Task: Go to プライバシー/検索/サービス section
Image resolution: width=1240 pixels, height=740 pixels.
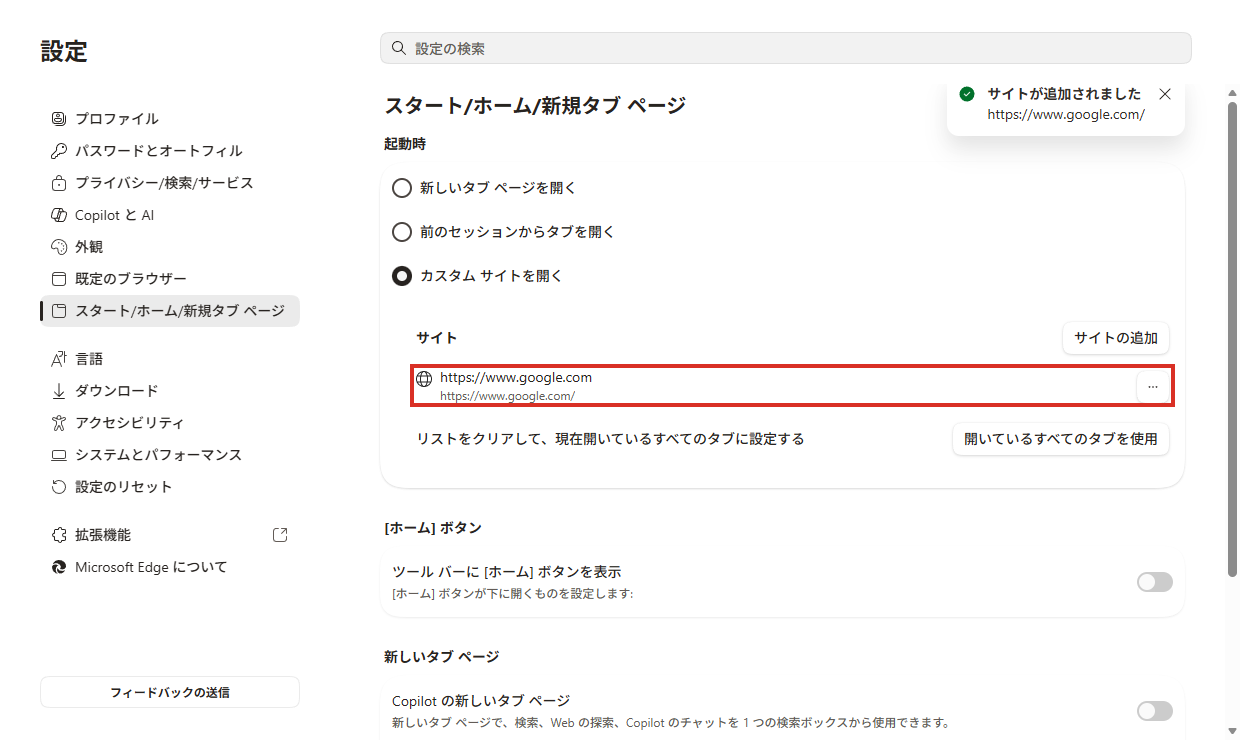Action: click(169, 183)
